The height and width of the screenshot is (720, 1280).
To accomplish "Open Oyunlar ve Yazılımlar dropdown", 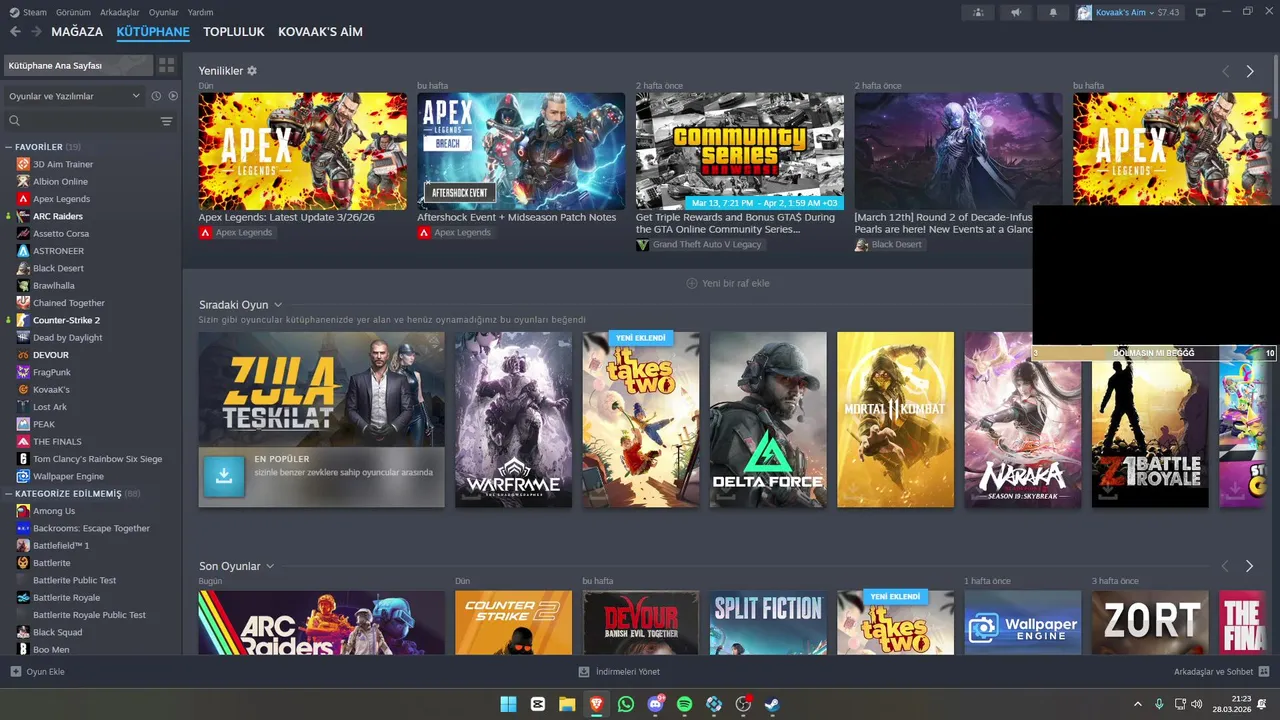I will 74,96.
